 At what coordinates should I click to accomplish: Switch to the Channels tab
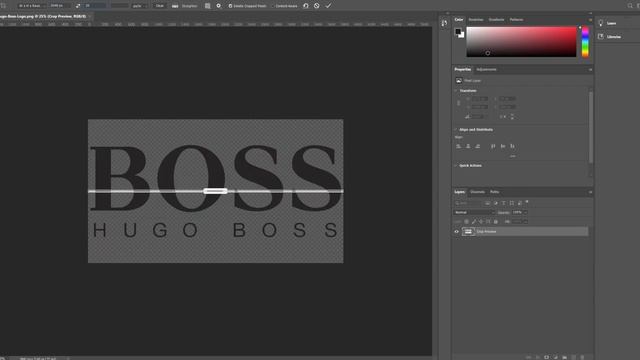coord(478,192)
